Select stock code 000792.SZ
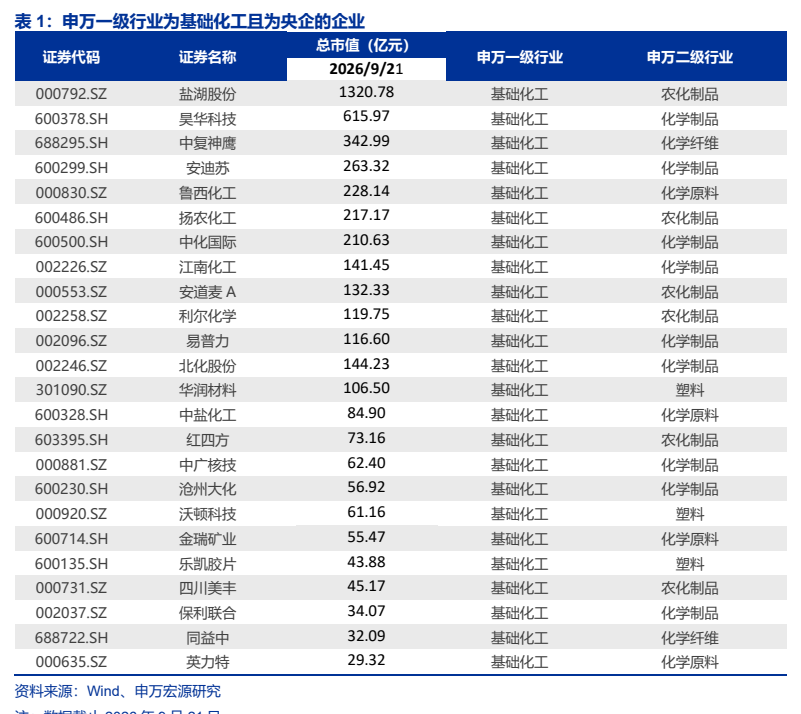 [x=71, y=94]
